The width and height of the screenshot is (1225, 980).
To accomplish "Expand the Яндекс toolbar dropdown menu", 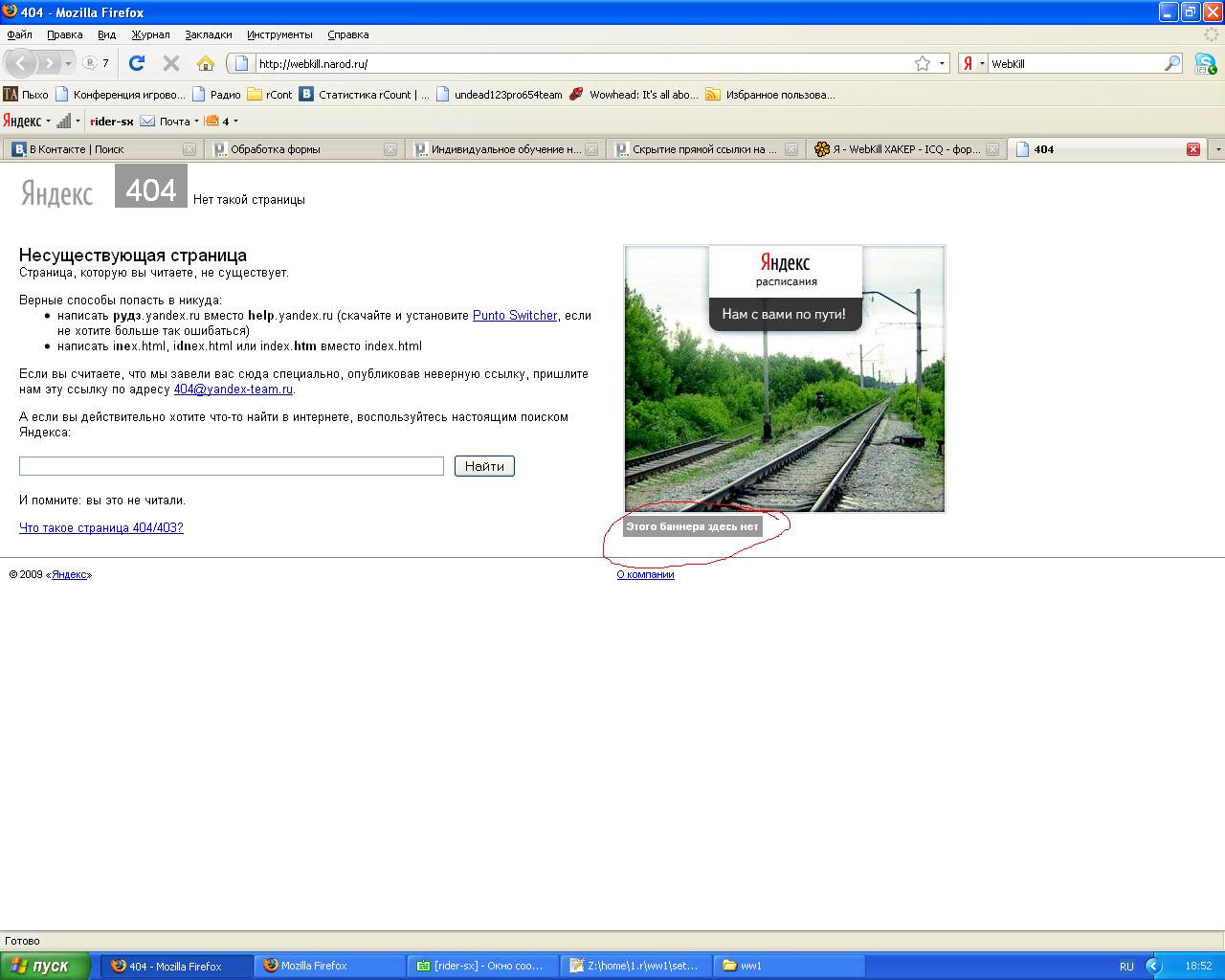I will [48, 122].
